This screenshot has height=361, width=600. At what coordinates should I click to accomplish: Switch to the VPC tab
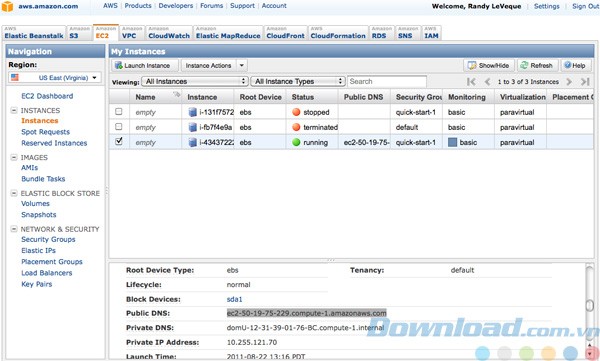(132, 33)
